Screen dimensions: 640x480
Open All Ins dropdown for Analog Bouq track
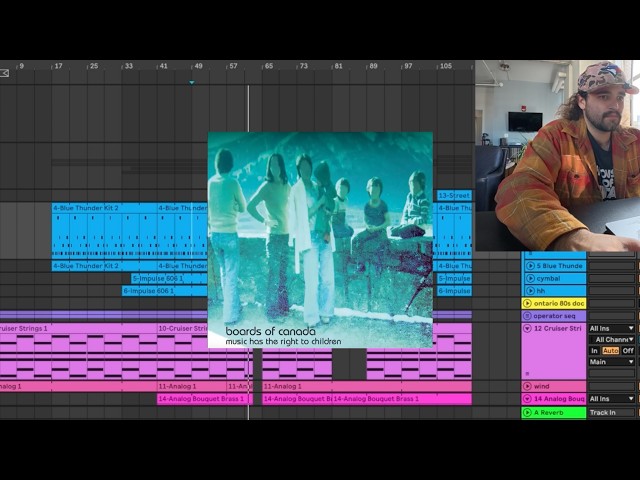pos(611,399)
